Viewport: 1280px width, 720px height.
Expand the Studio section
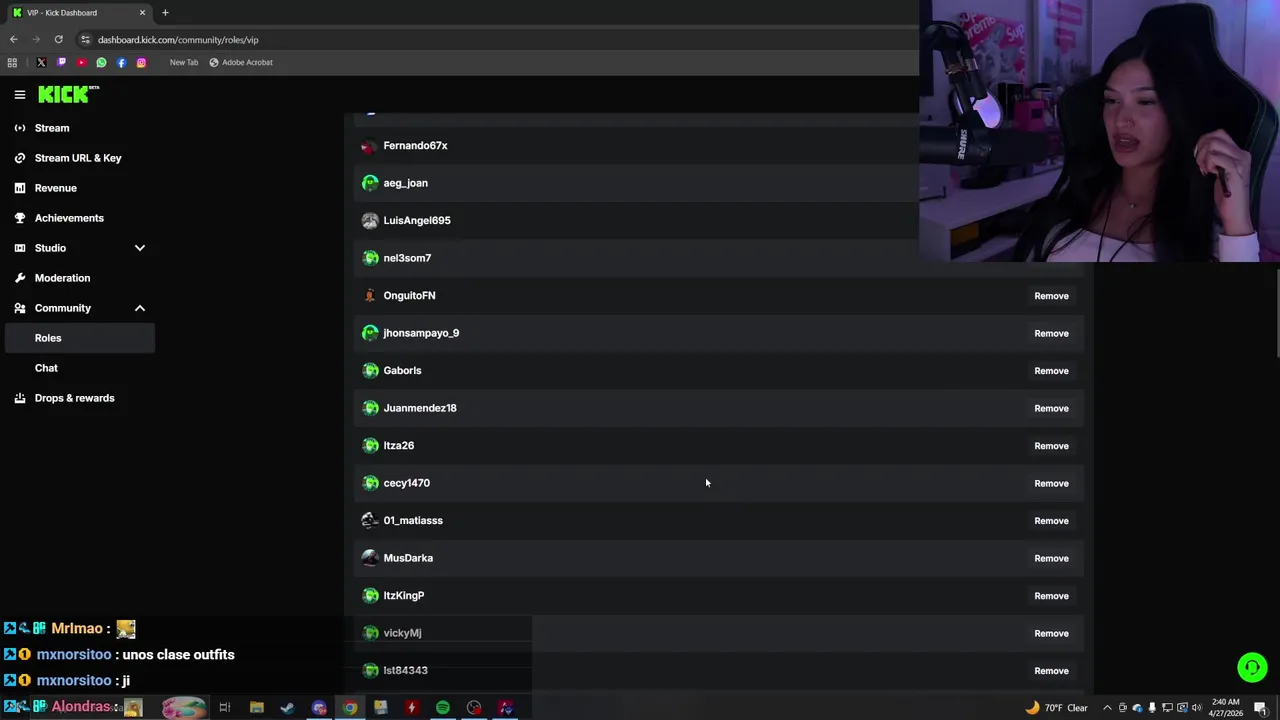(x=140, y=248)
